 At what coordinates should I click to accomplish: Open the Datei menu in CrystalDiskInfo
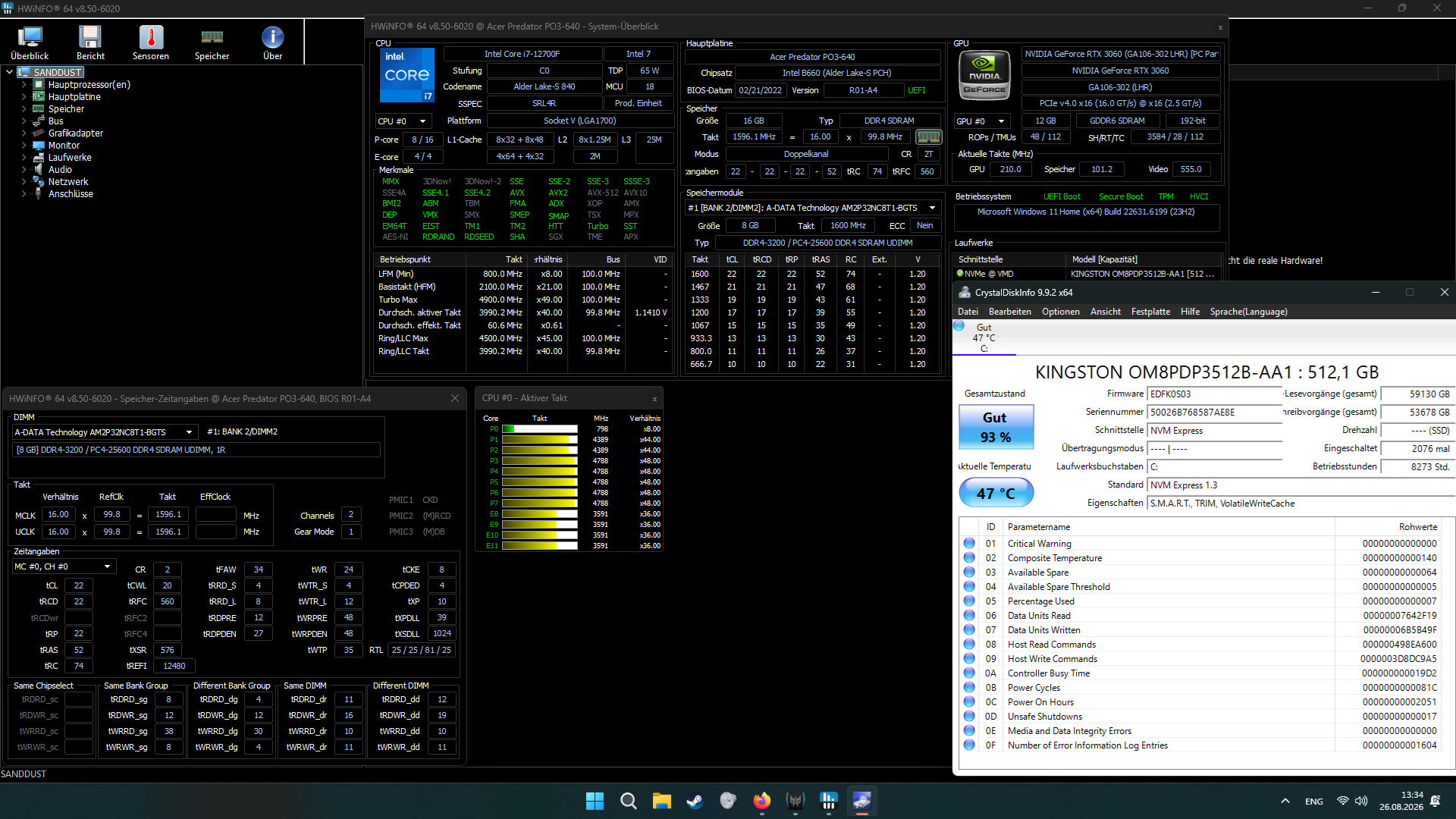pos(968,312)
